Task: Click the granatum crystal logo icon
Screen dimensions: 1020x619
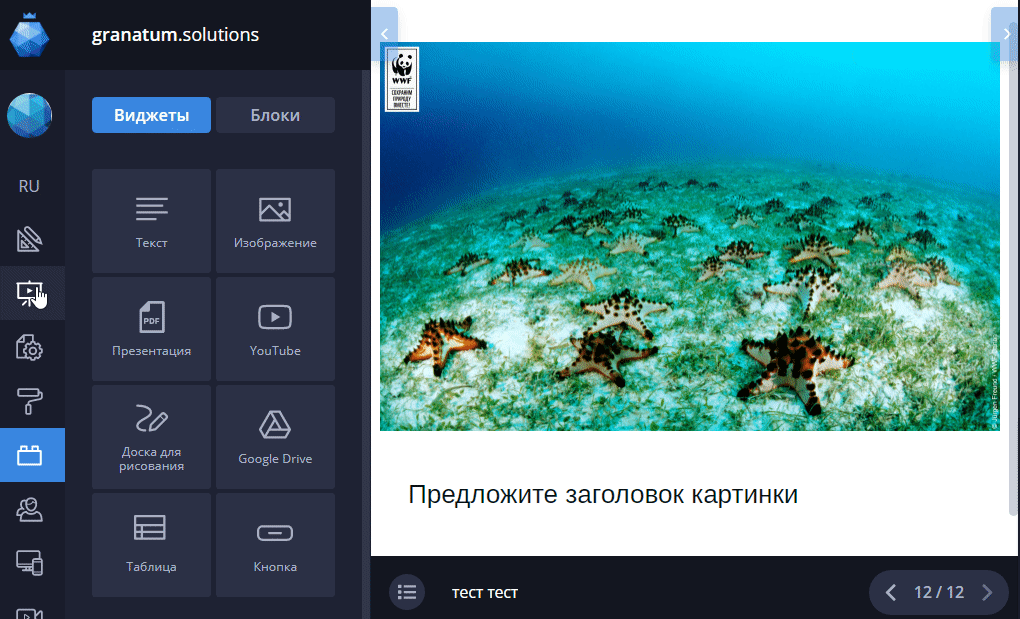Action: pyautogui.click(x=29, y=34)
